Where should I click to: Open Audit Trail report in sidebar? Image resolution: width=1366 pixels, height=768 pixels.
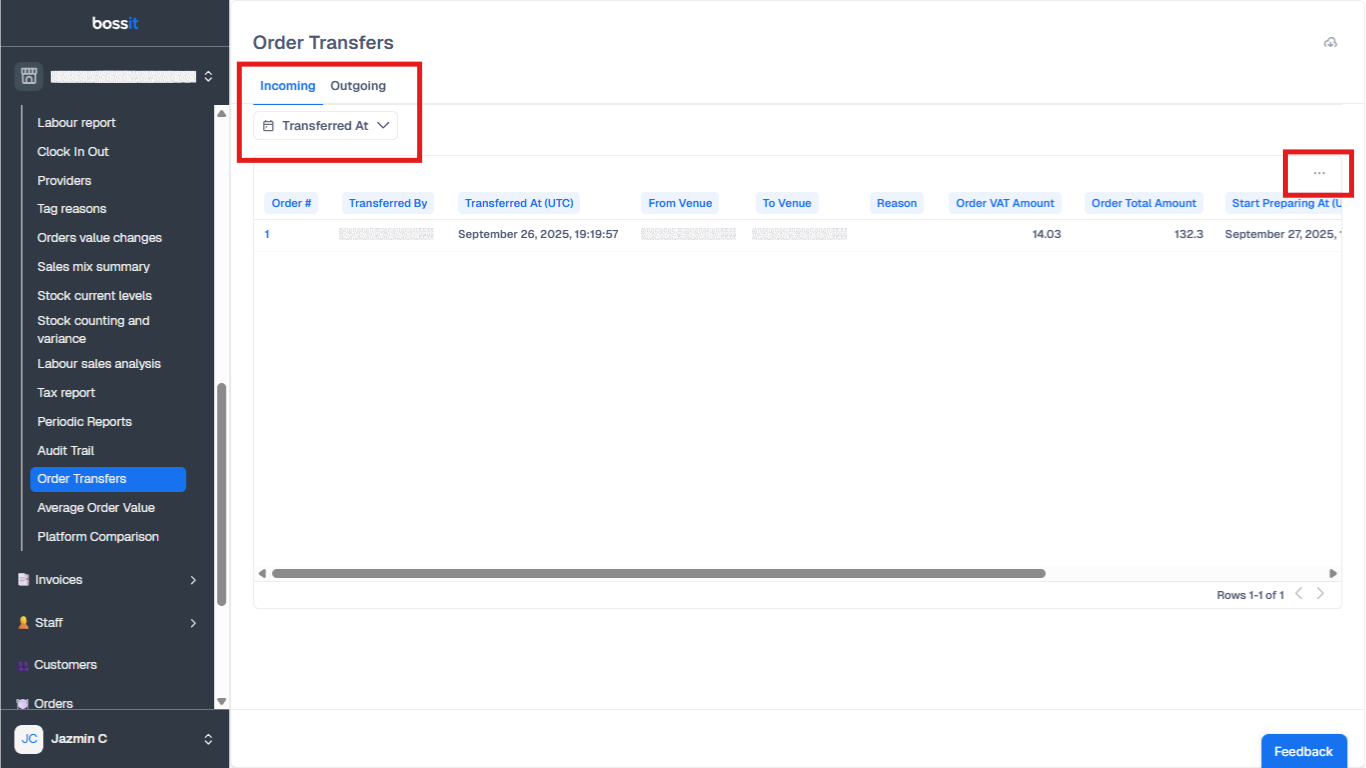point(66,451)
